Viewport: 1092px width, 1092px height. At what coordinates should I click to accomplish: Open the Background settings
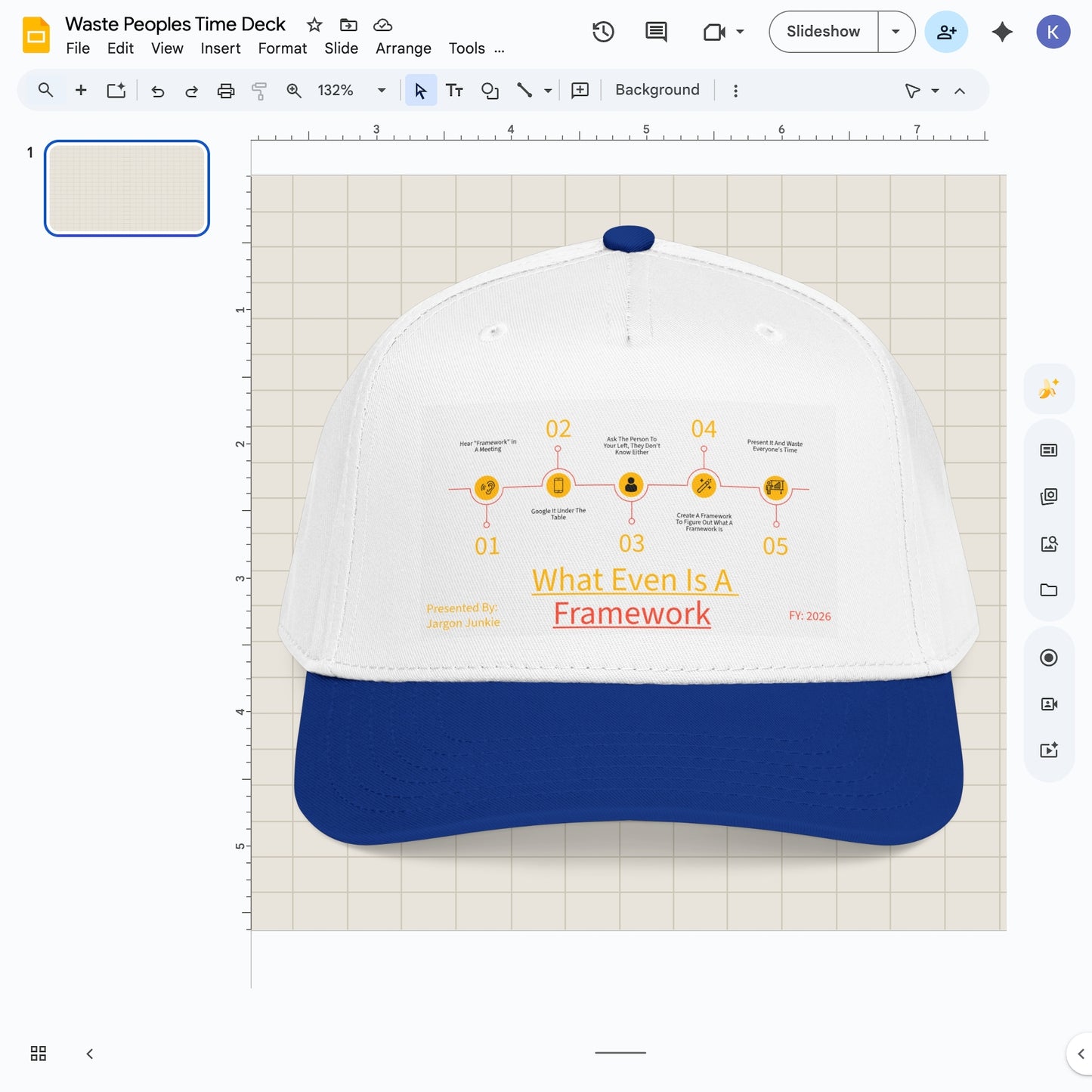pyautogui.click(x=656, y=89)
